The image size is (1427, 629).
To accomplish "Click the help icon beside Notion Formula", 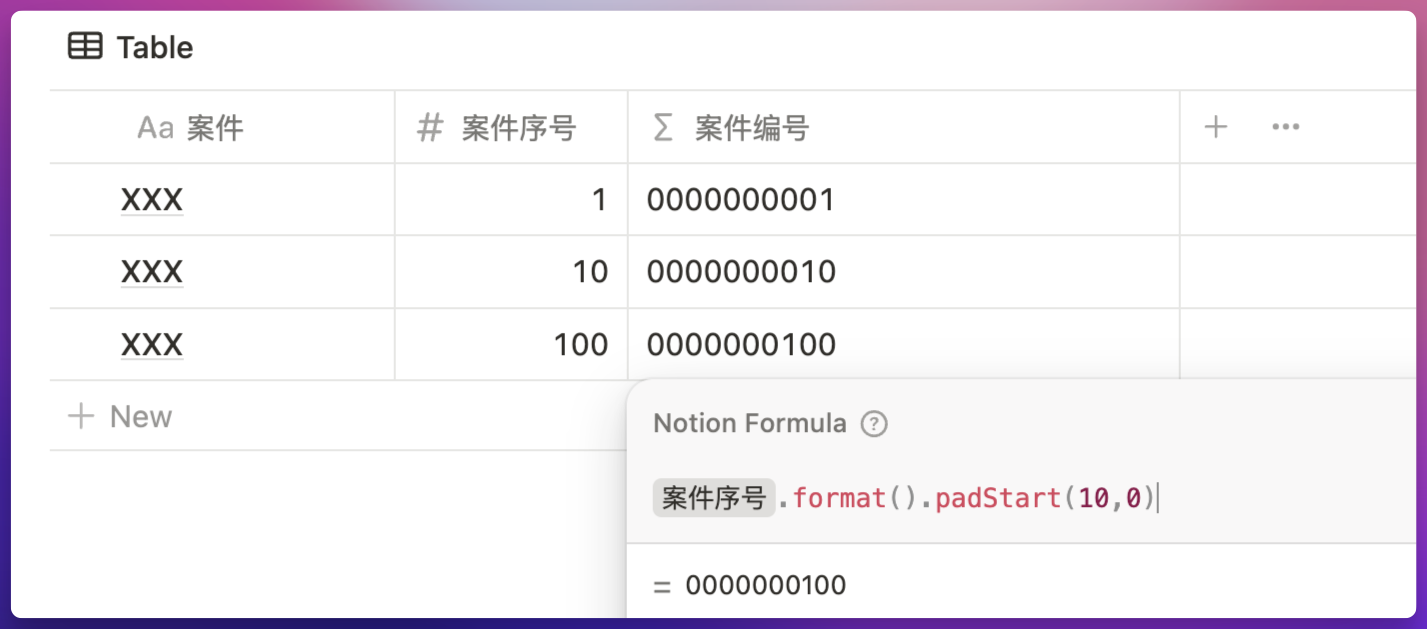I will point(874,424).
